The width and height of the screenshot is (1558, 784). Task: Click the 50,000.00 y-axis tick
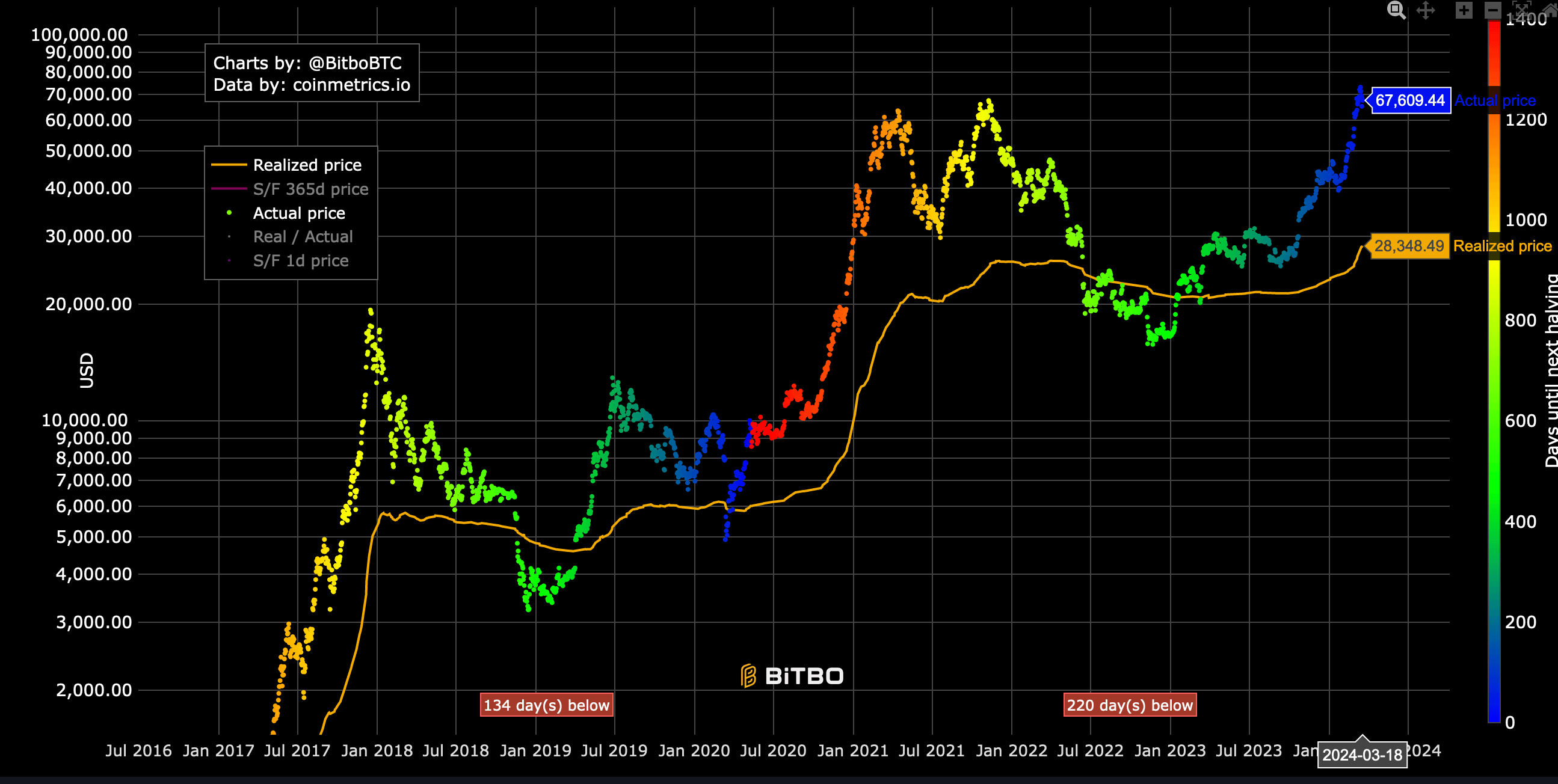[88, 150]
